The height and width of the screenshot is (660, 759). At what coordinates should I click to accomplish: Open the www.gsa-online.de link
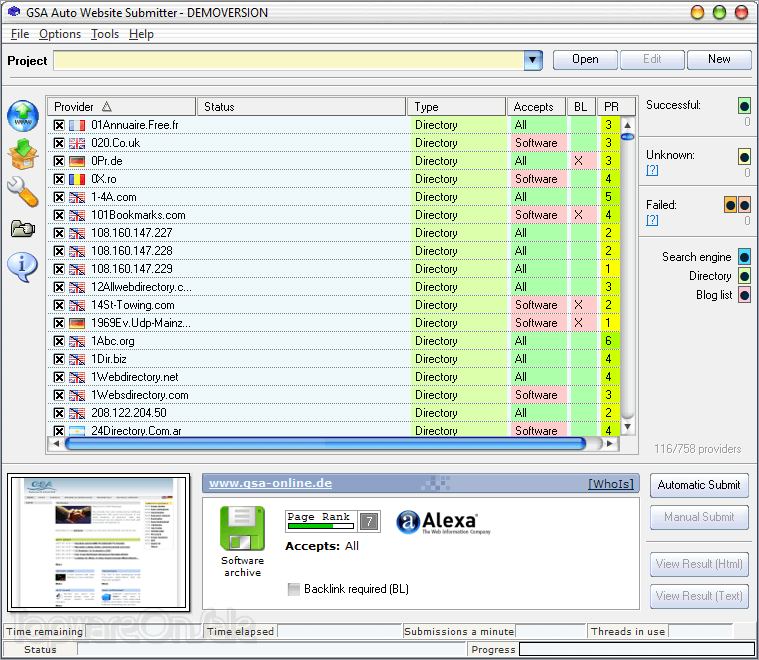(x=270, y=483)
